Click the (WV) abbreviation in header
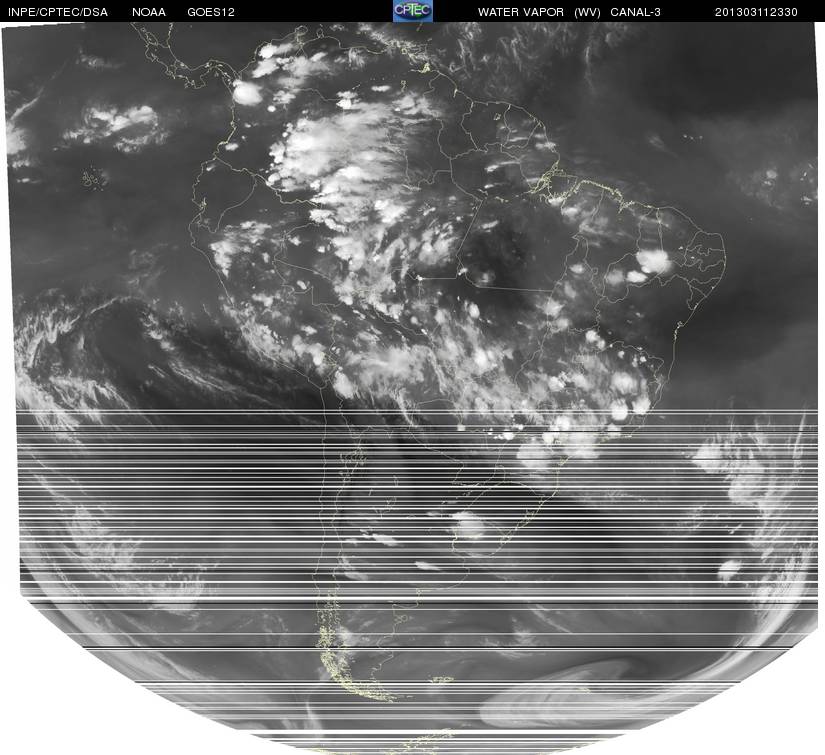The height and width of the screenshot is (755, 825). coord(587,12)
